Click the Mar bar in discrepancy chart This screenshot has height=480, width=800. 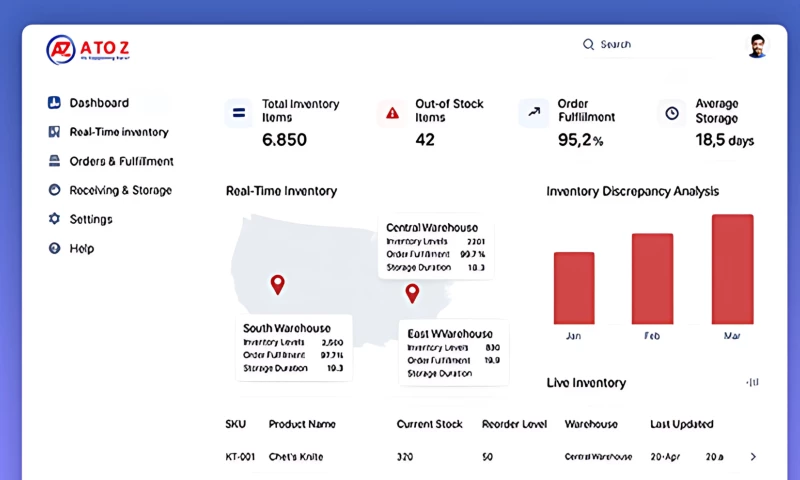733,269
